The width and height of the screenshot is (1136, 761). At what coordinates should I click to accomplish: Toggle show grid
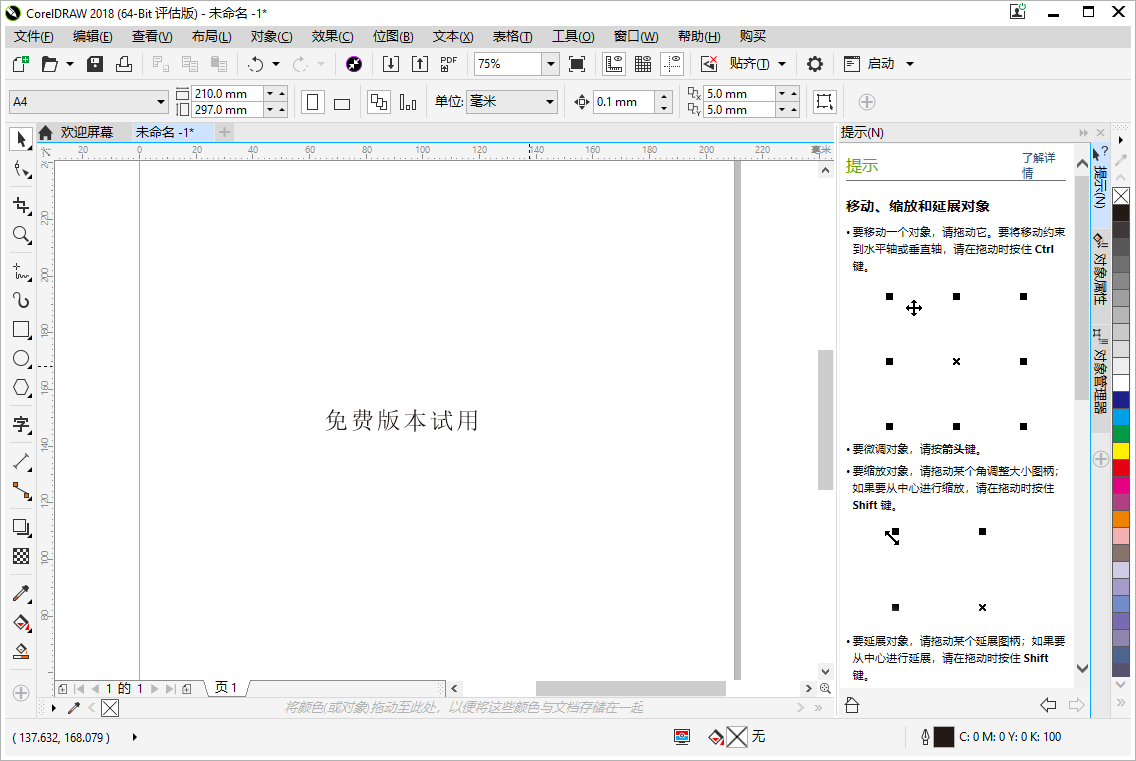tap(643, 64)
